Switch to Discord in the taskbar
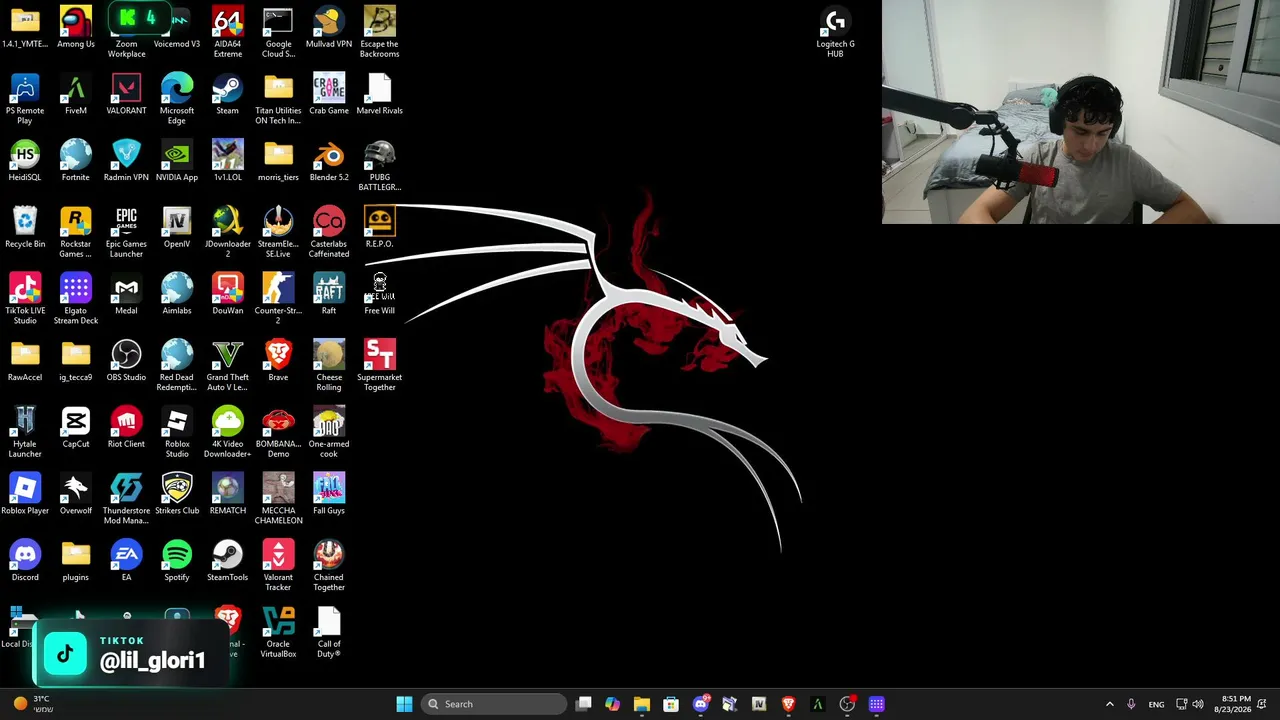Image resolution: width=1280 pixels, height=720 pixels. point(701,704)
